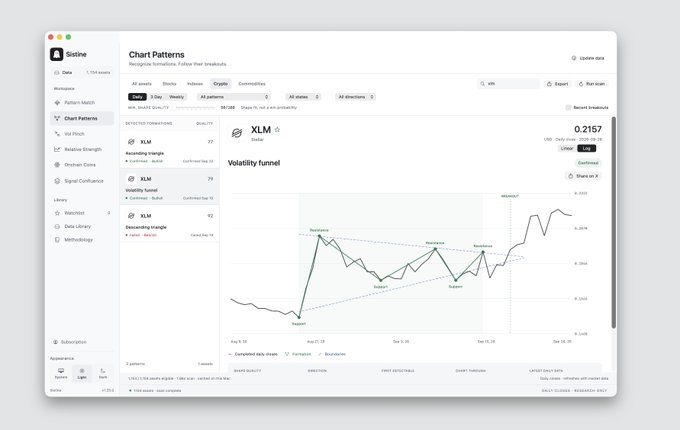Open the All directions dropdown
The image size is (680, 430).
pos(356,97)
